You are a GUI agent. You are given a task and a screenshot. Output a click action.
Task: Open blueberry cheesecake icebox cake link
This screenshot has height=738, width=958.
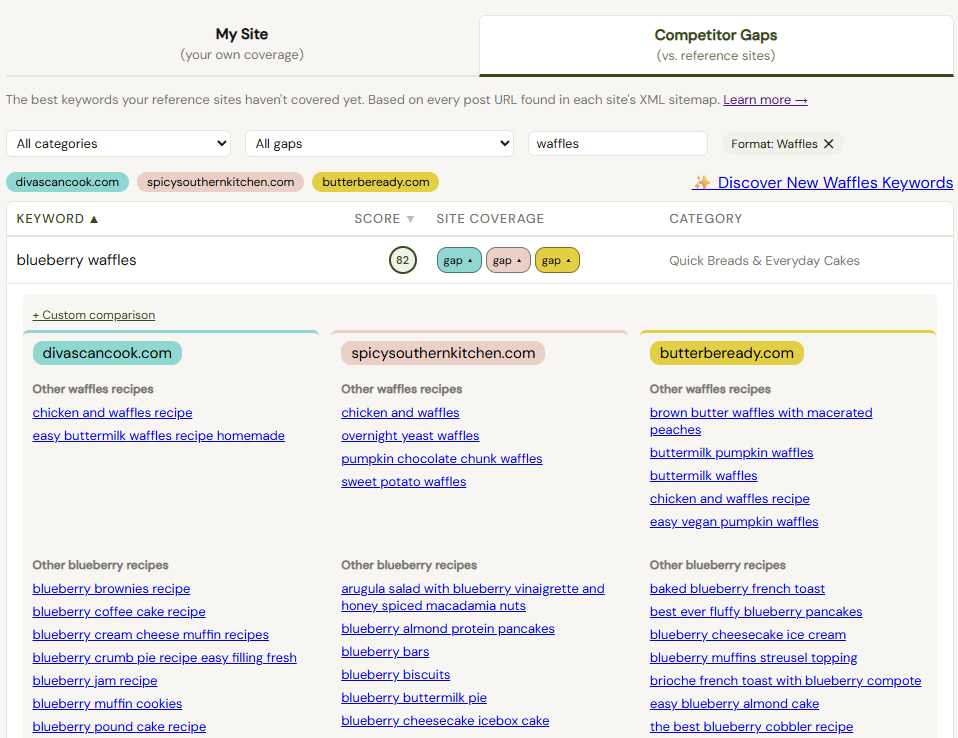click(445, 721)
